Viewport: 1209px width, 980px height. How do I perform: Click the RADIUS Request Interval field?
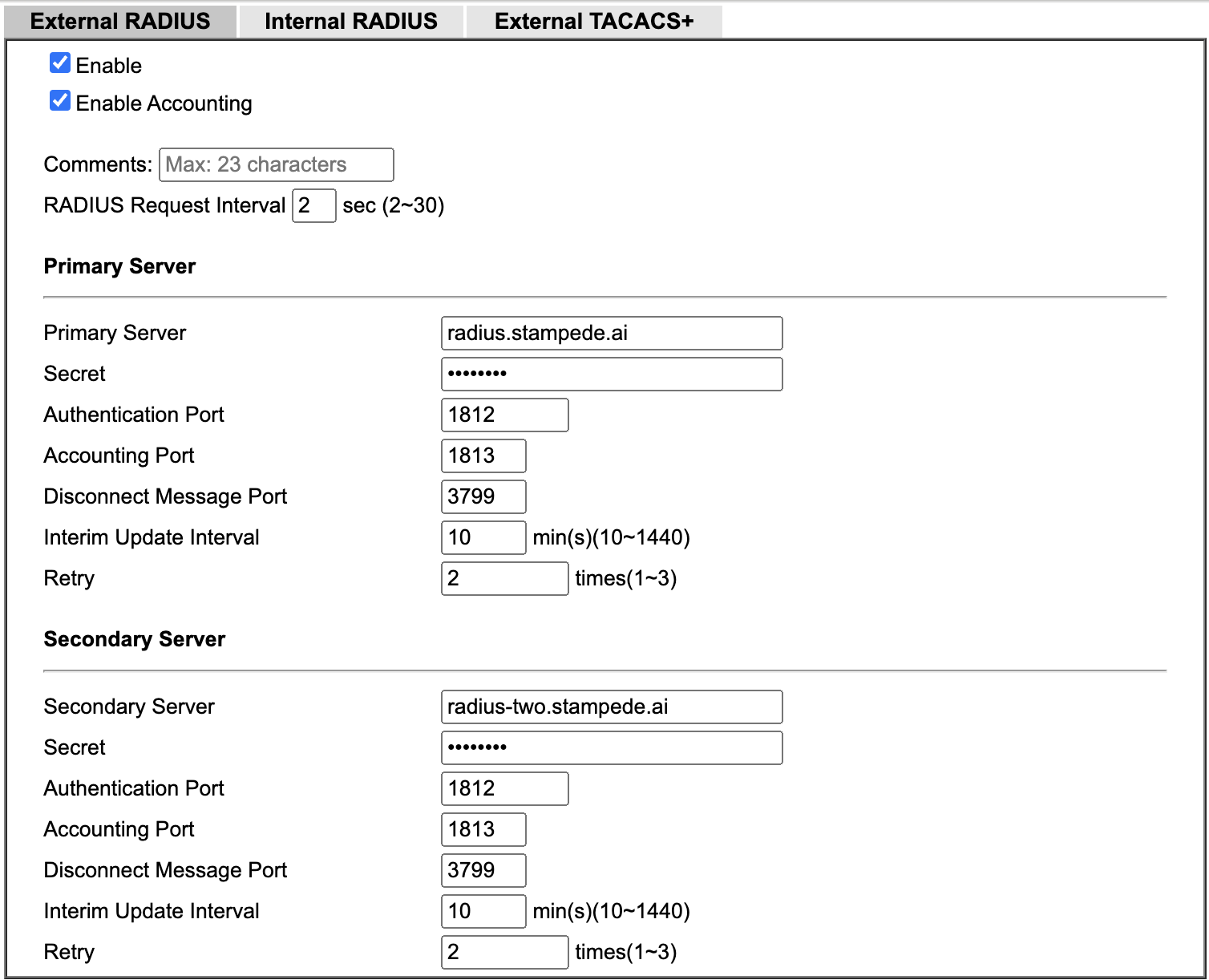coord(313,206)
